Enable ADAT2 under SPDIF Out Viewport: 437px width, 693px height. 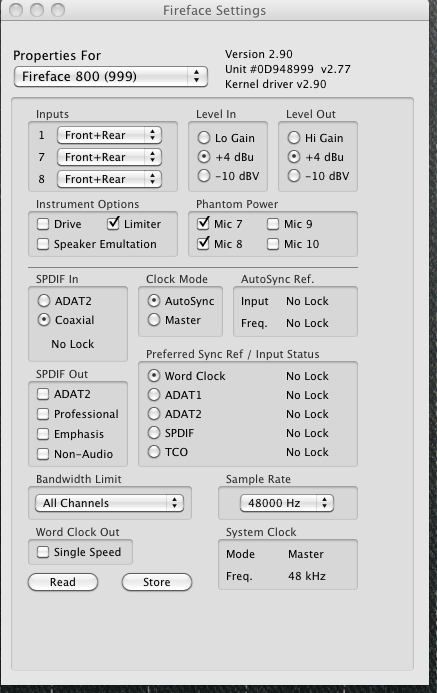(x=43, y=394)
